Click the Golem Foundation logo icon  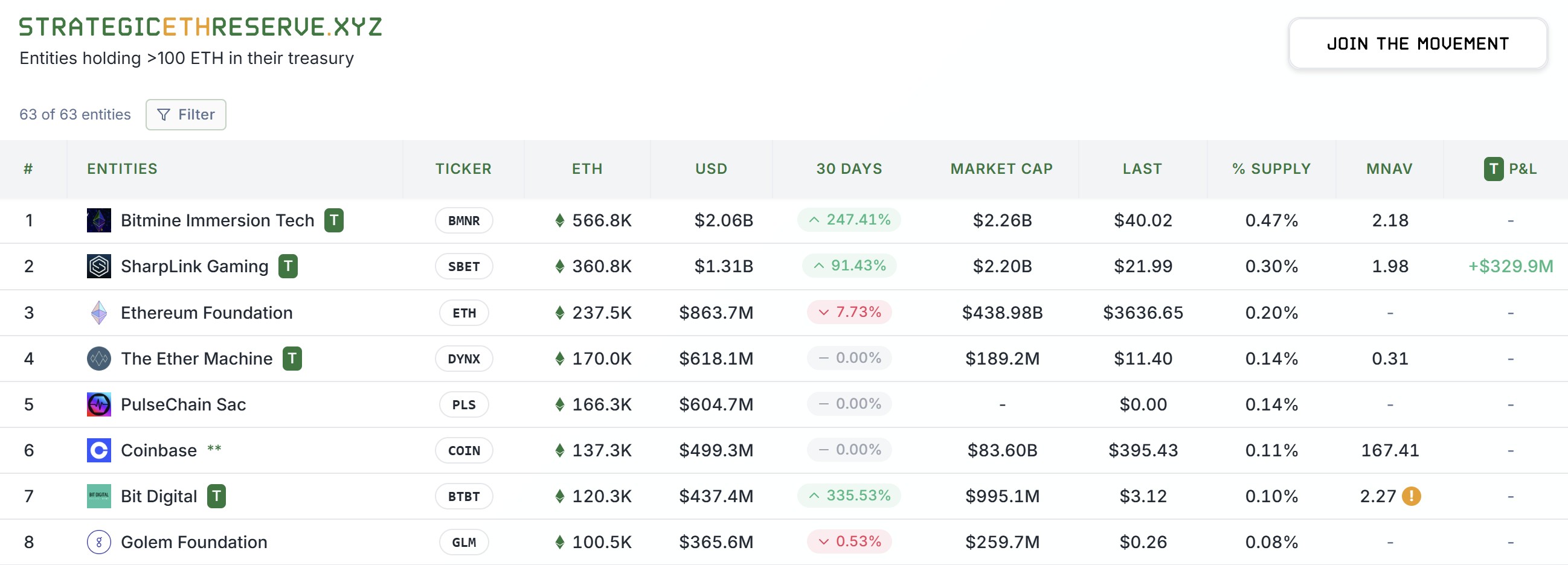pos(98,542)
